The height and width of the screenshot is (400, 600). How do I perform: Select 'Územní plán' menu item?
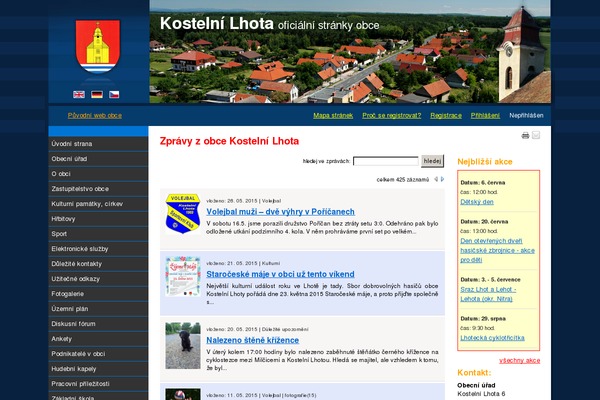(x=98, y=309)
